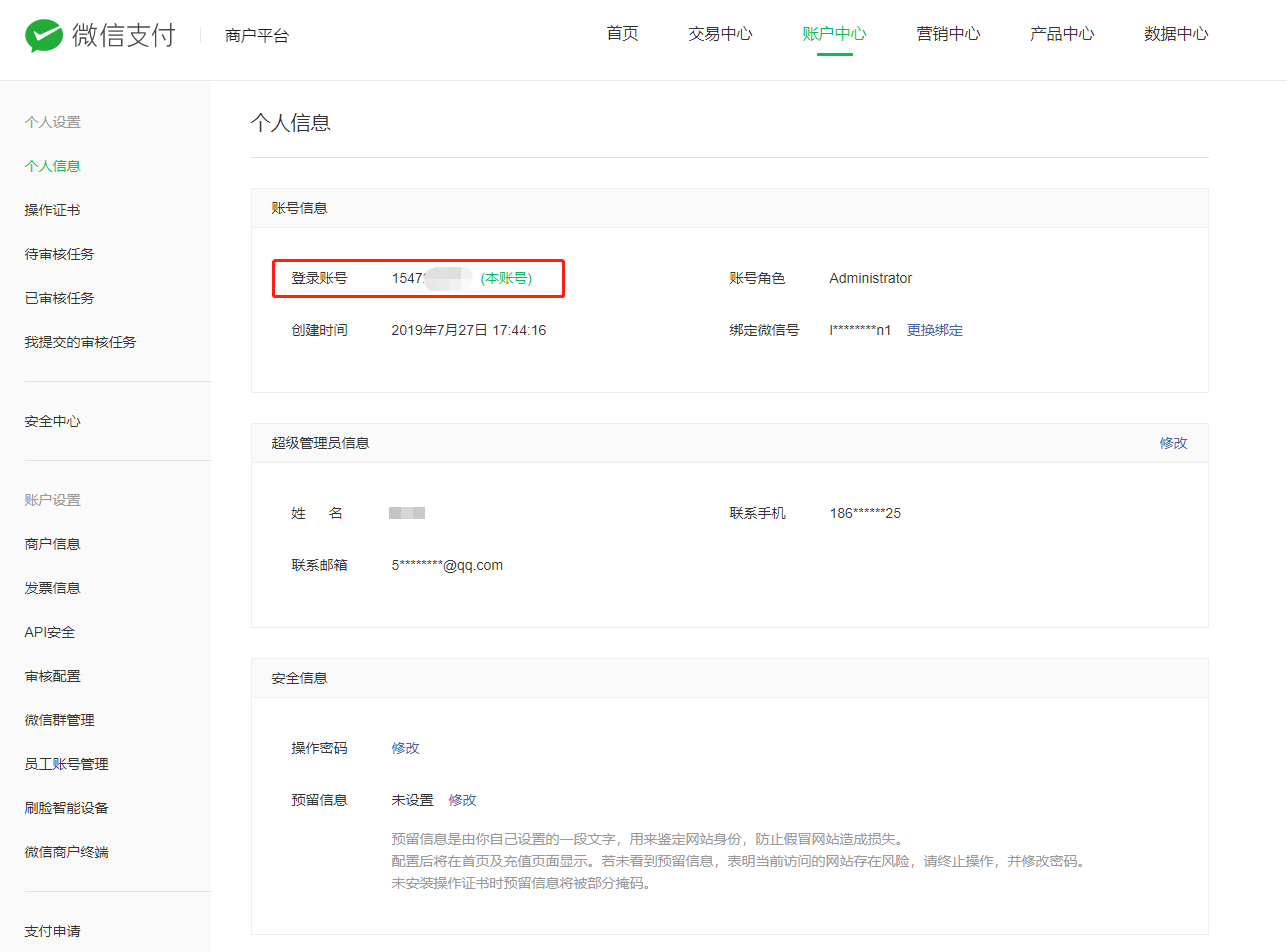Go to 我提交的审核任务

pos(80,342)
